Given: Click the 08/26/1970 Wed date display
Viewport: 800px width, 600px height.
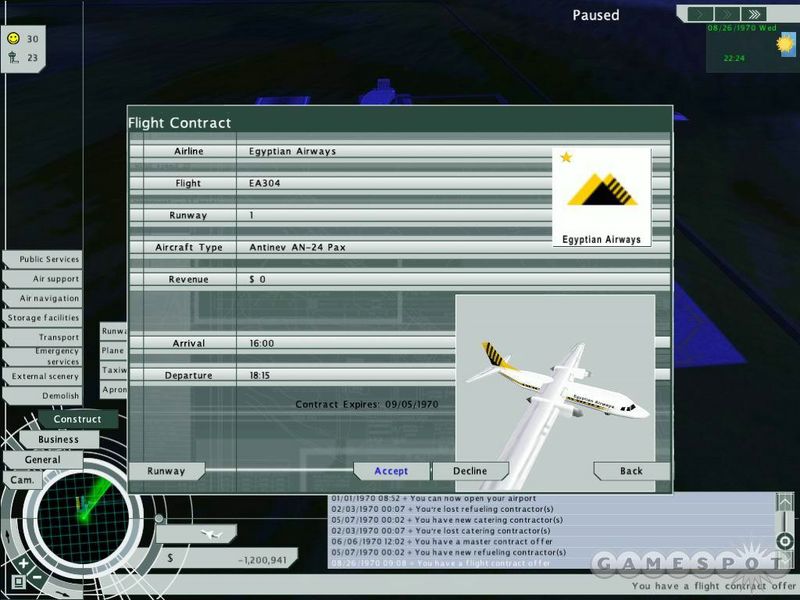Looking at the screenshot, I should (x=742, y=28).
